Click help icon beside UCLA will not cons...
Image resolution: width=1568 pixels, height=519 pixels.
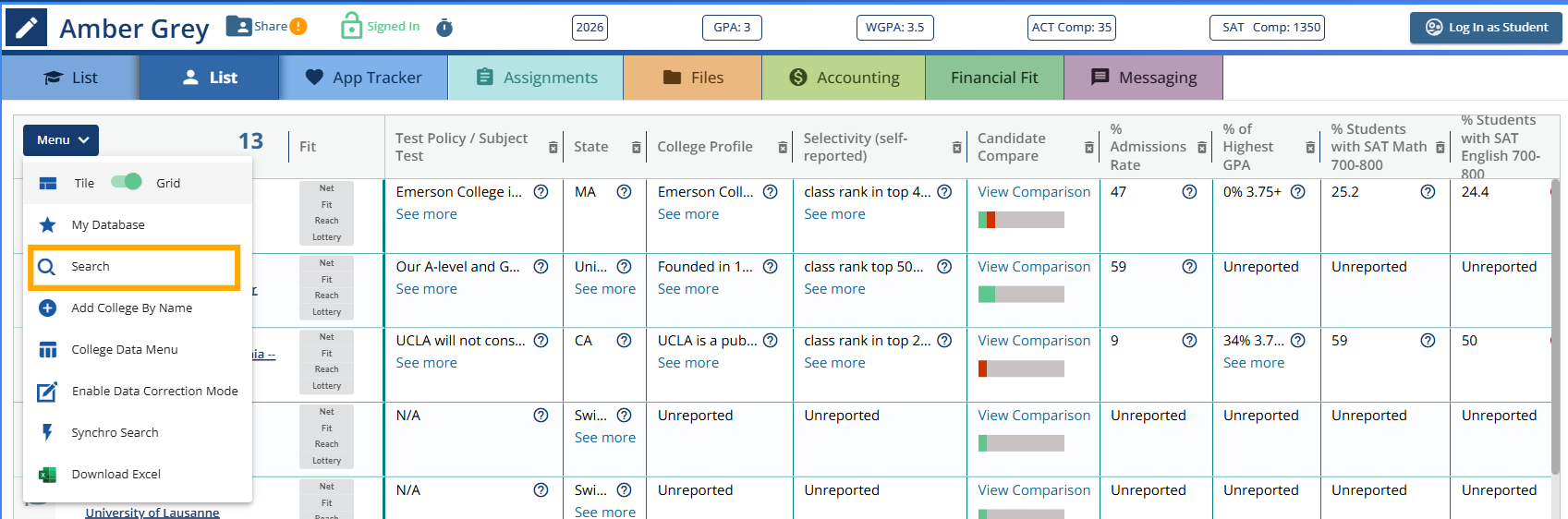tap(541, 340)
